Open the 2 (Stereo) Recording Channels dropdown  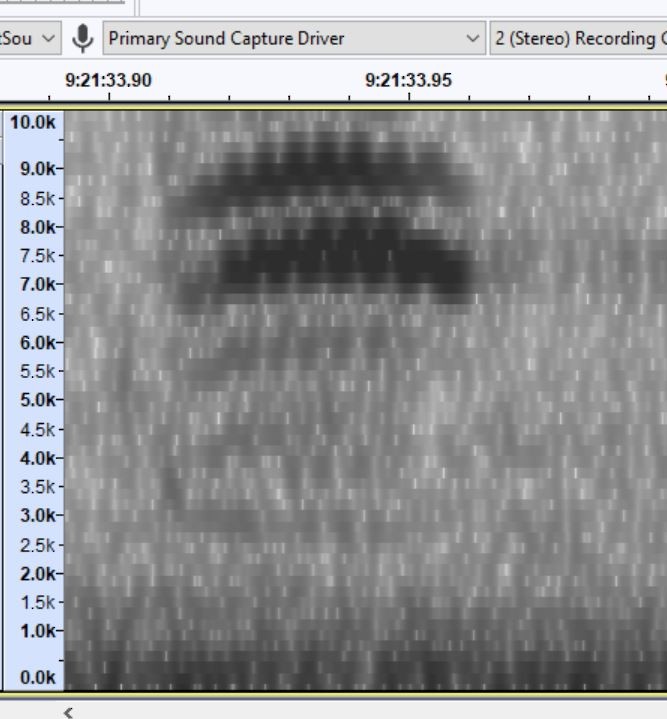pos(580,39)
